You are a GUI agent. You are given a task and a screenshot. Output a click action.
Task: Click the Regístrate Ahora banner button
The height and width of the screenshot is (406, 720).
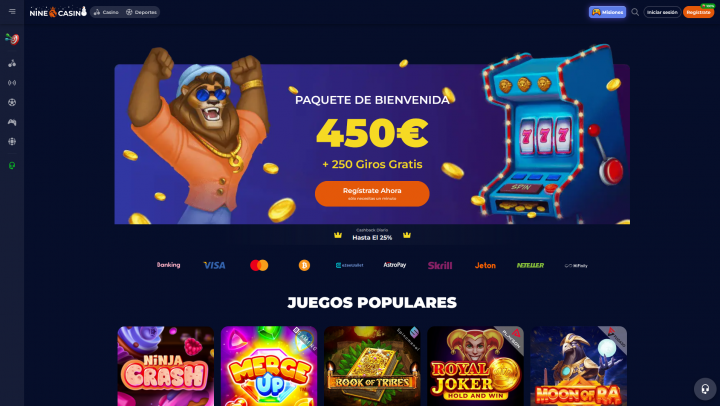(x=372, y=193)
